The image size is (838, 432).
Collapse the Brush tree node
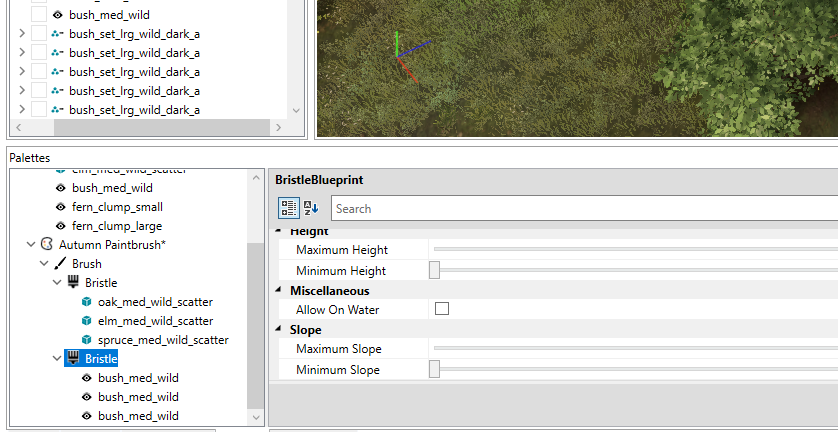44,264
